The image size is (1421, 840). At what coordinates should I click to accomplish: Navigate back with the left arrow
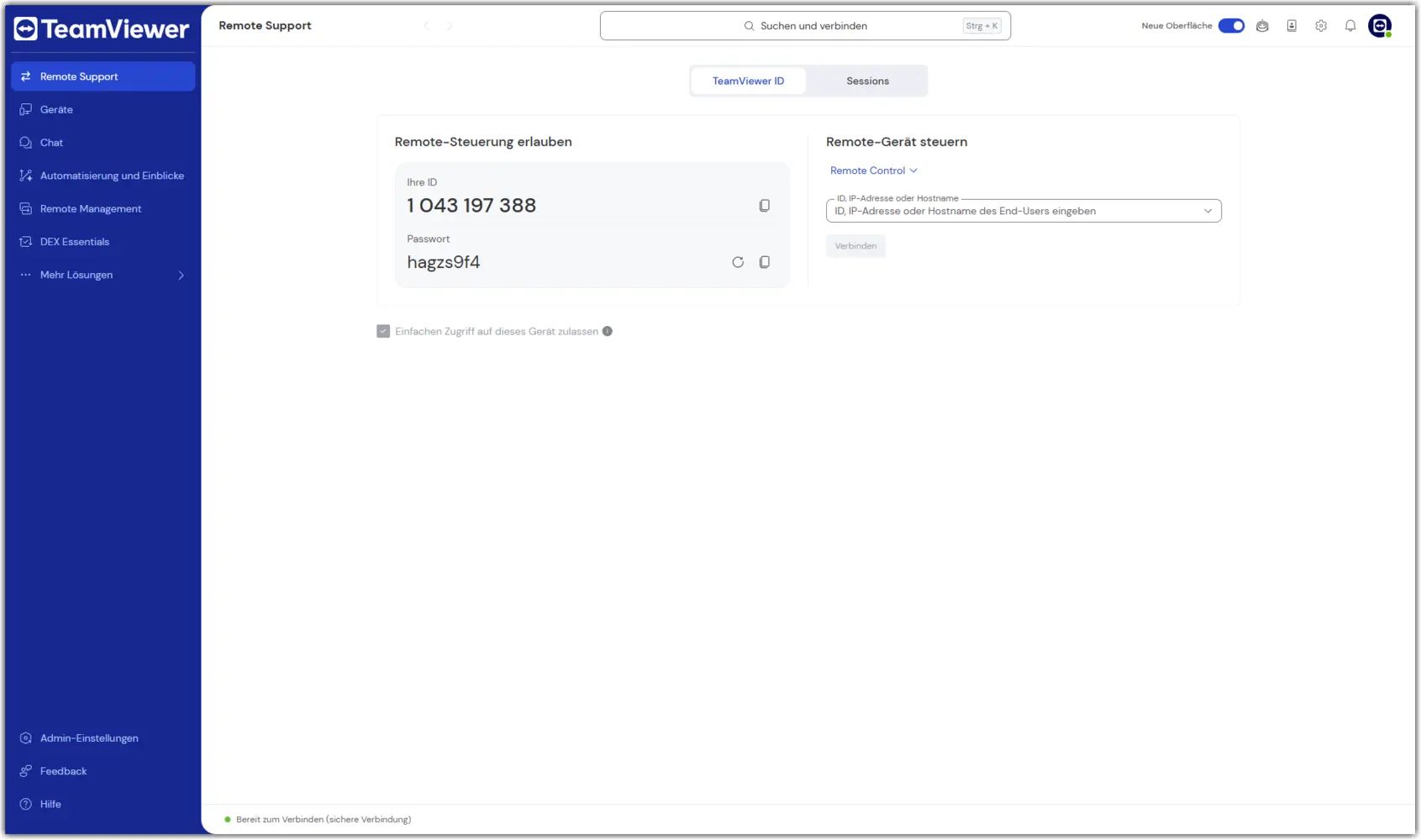point(426,26)
